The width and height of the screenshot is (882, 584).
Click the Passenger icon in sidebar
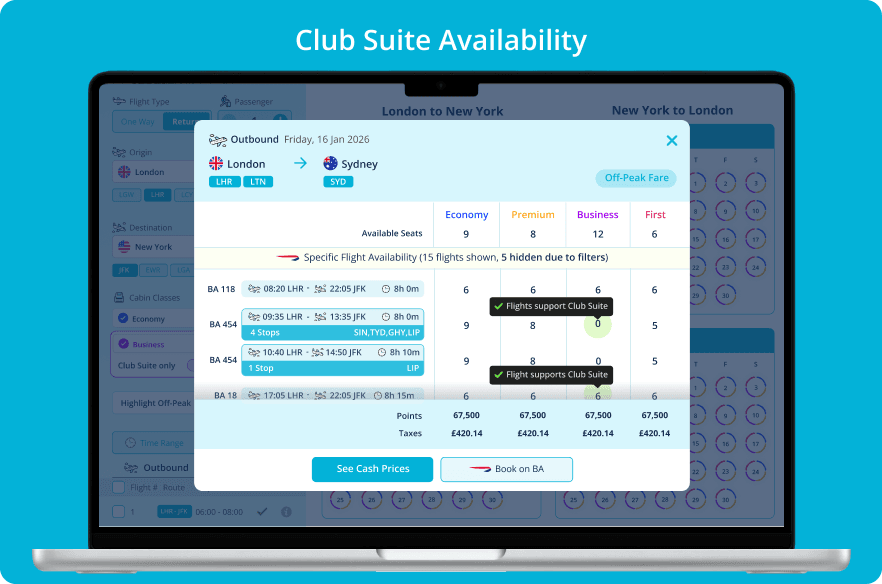point(226,101)
